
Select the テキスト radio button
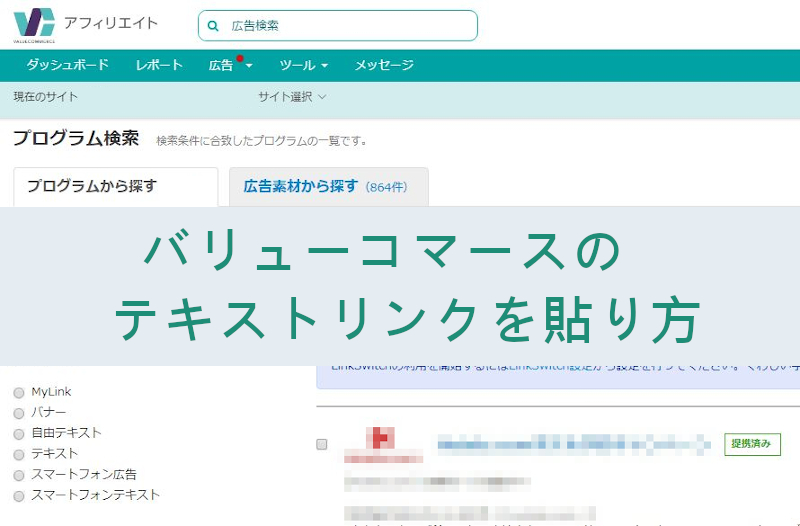pyautogui.click(x=19, y=454)
